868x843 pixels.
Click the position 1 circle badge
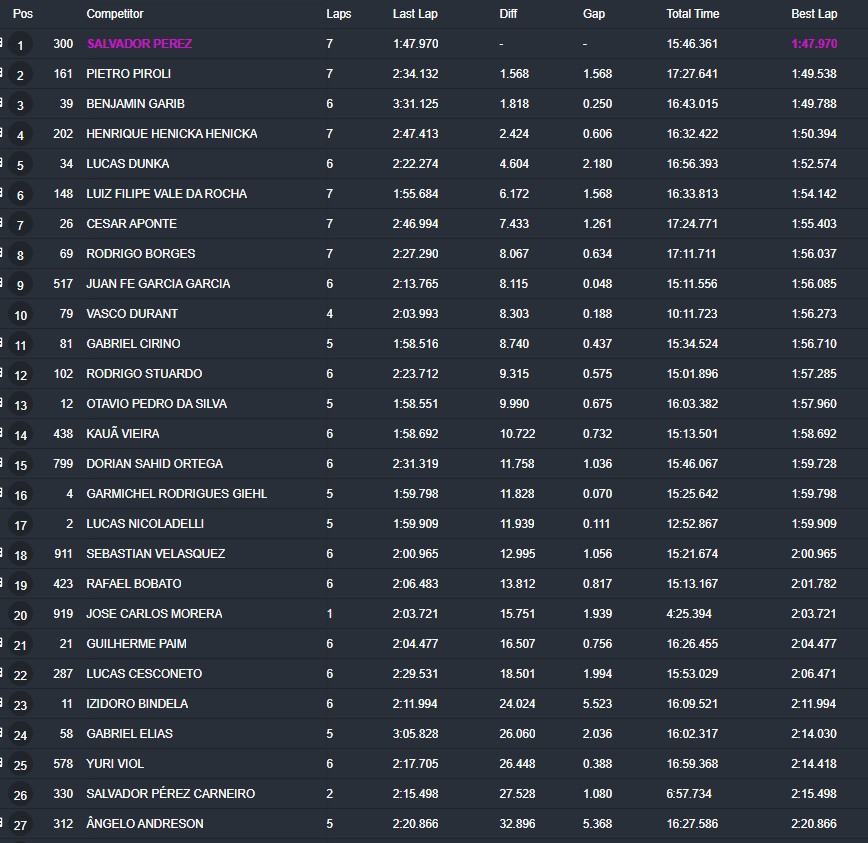(x=21, y=45)
